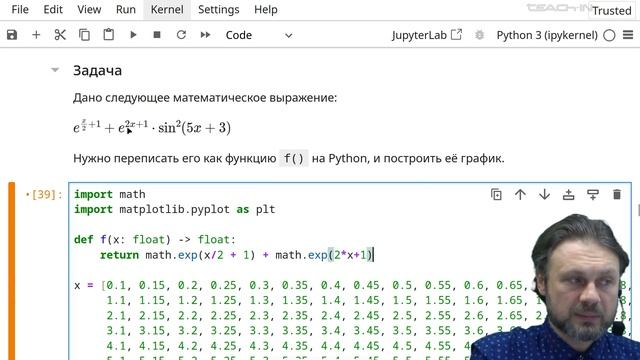Open the Settings menu
The width and height of the screenshot is (640, 360).
218,9
